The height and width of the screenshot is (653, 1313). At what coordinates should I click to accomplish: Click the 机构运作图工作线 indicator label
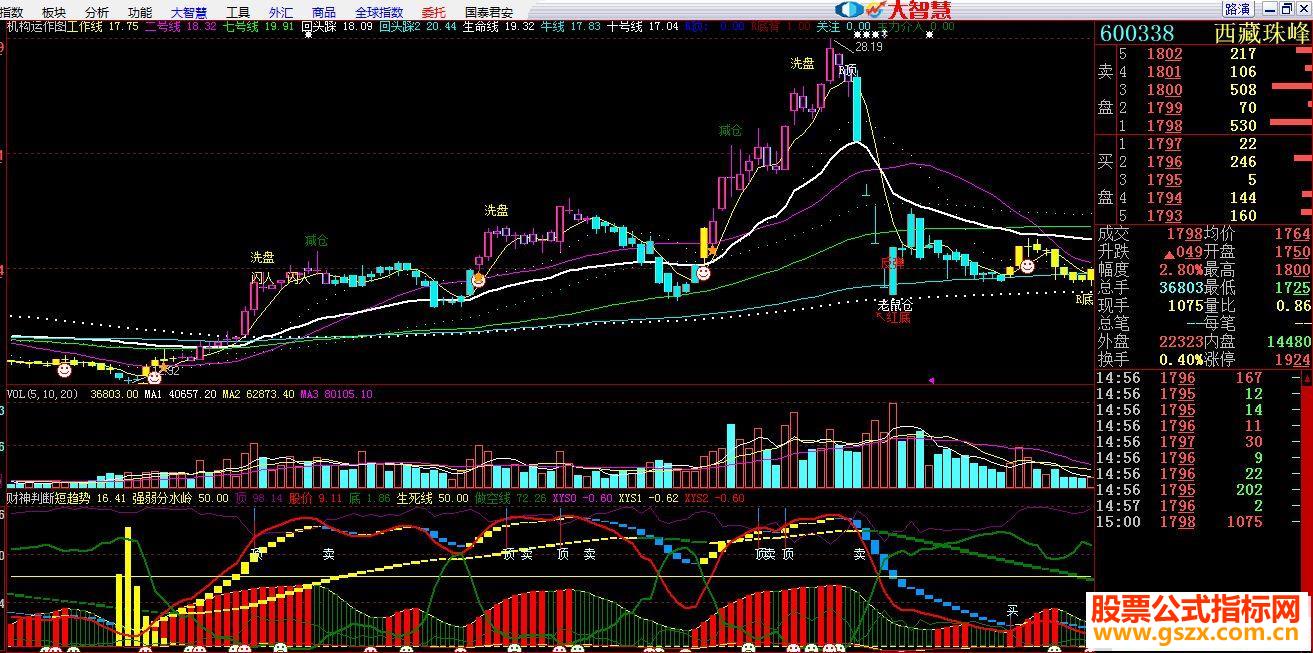pos(54,26)
